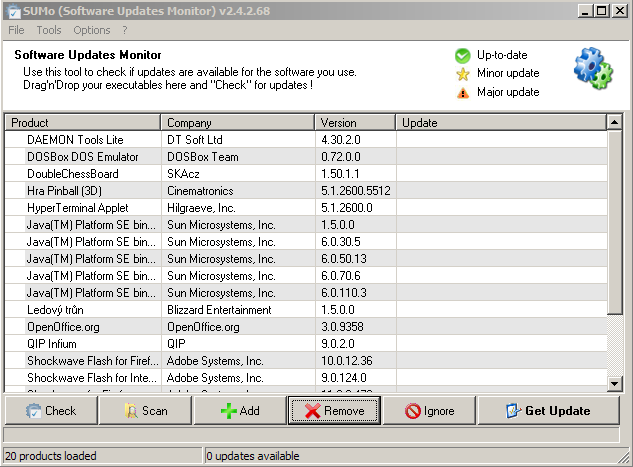Open the Tools menu
Viewport: 633px width, 467px height.
[x=49, y=30]
